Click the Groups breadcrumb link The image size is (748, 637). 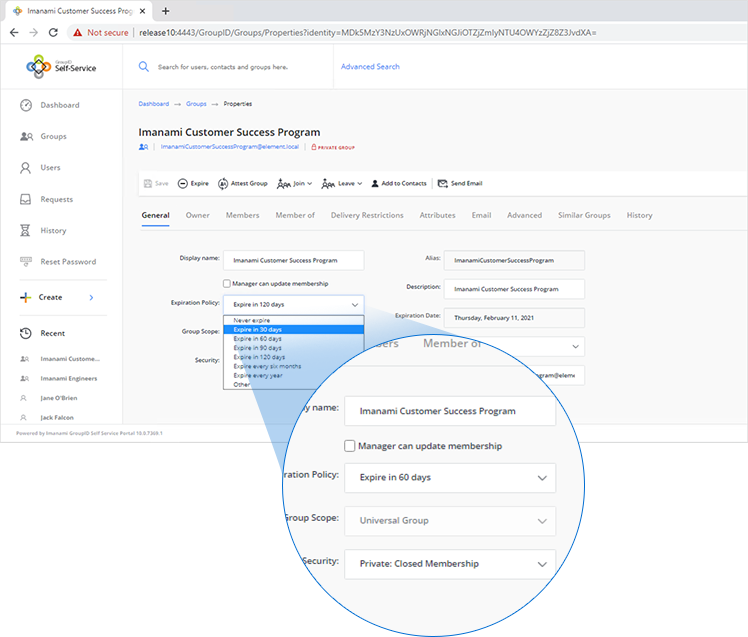(x=196, y=104)
